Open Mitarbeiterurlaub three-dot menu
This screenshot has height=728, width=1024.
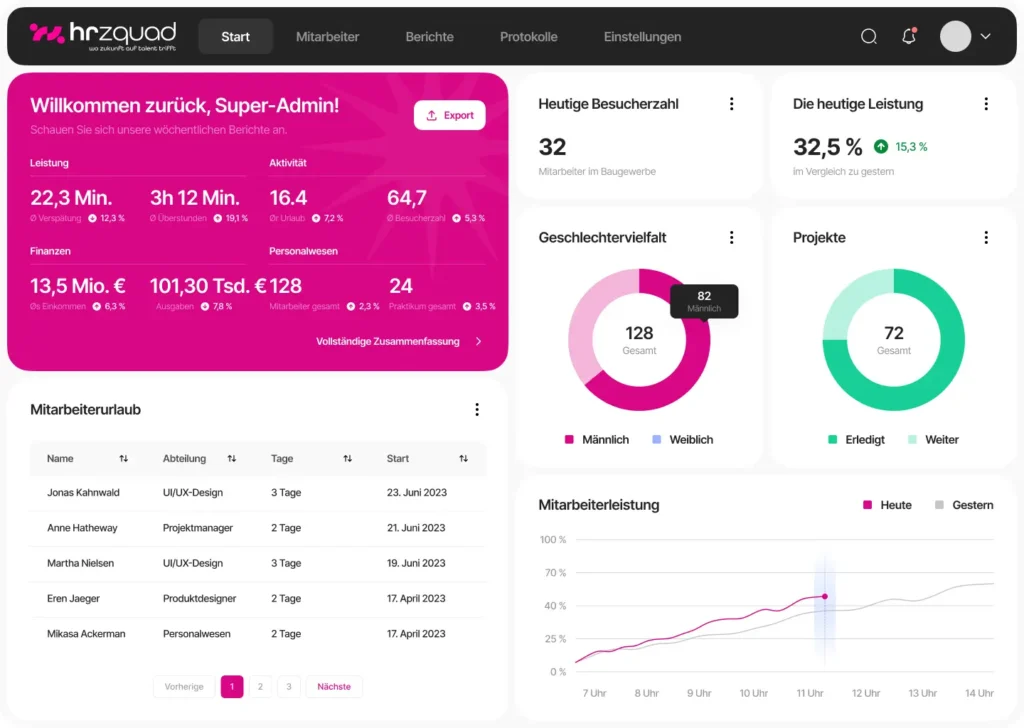coord(477,410)
